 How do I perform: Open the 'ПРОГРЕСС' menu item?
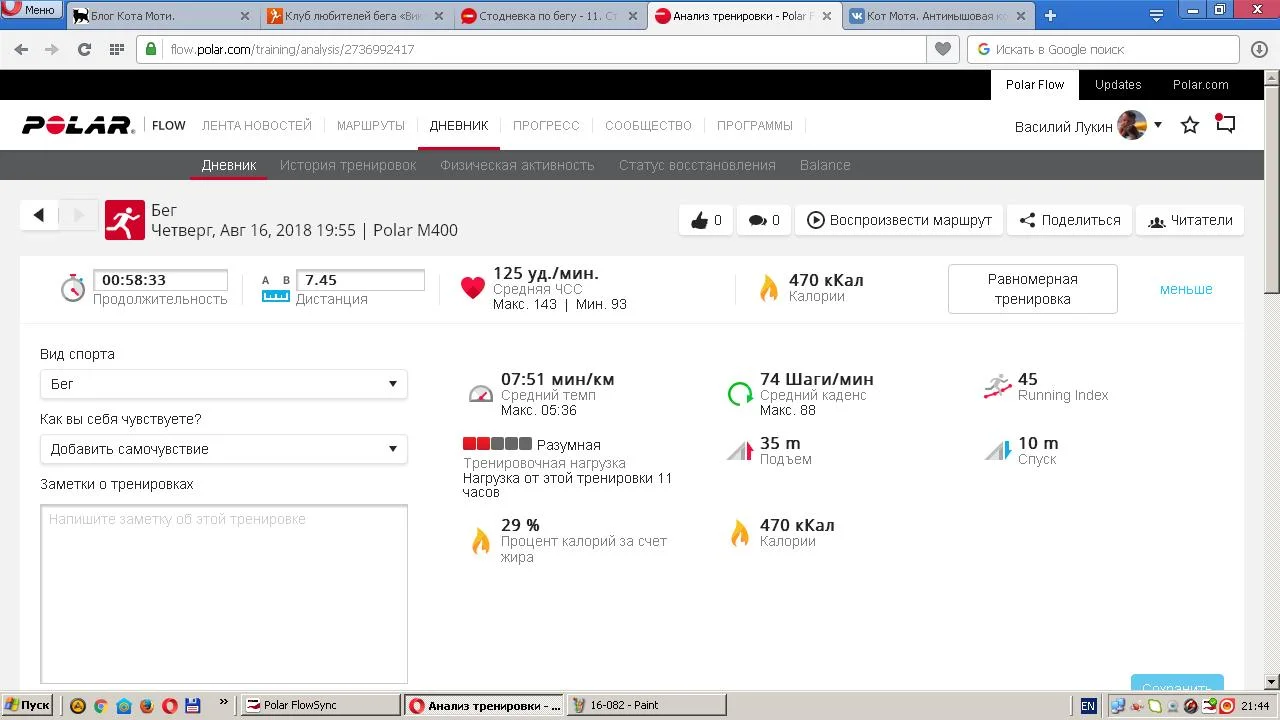click(546, 126)
